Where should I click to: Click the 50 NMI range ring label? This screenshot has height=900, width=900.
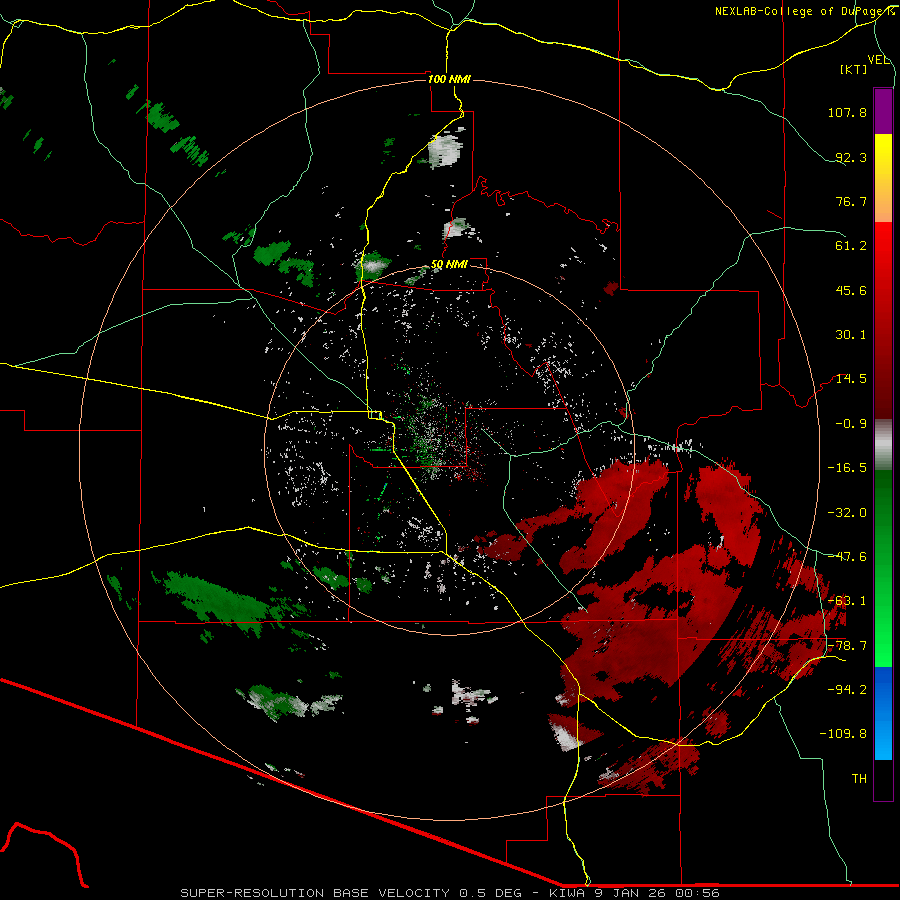(x=449, y=264)
